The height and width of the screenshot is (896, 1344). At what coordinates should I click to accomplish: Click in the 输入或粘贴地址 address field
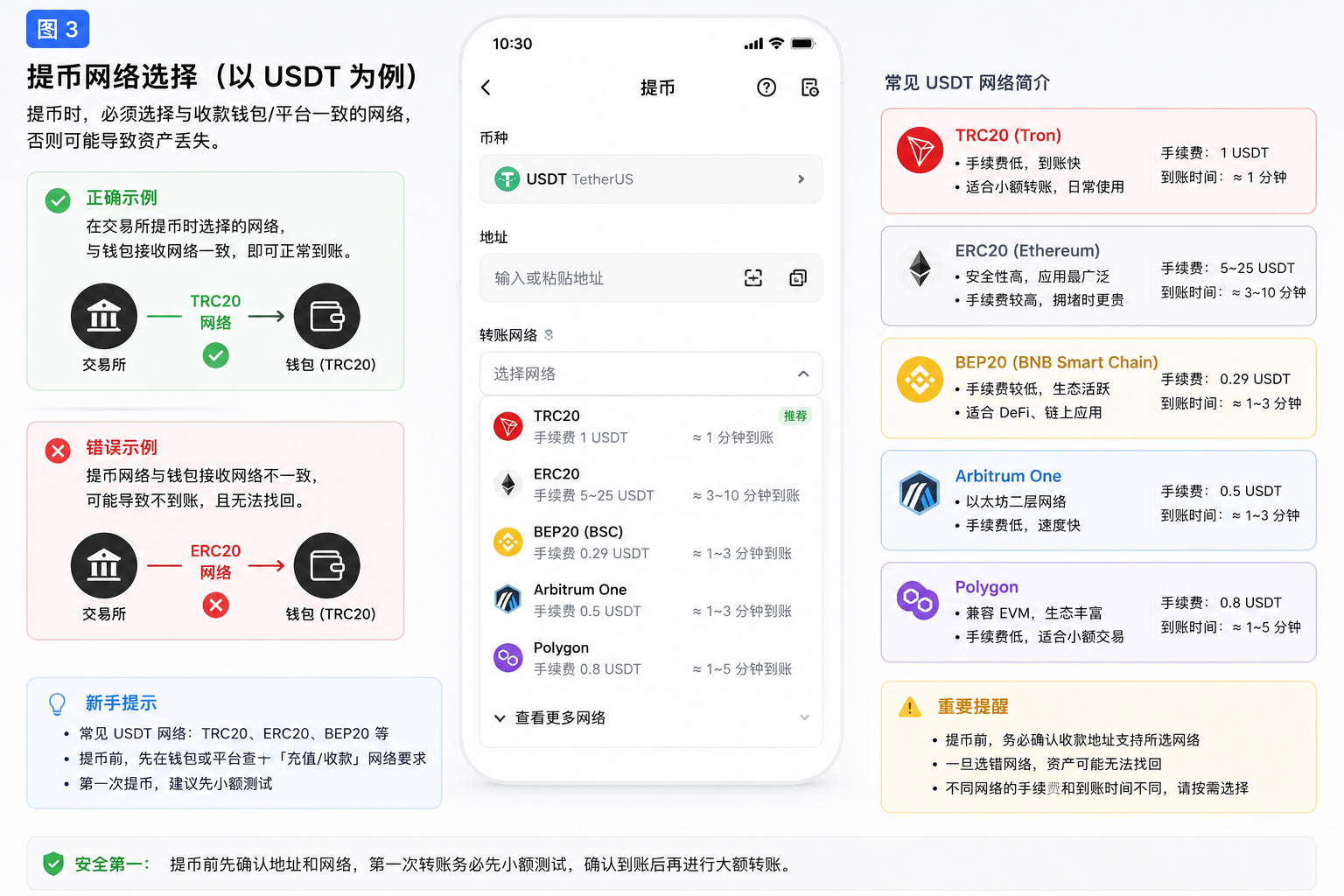click(651, 278)
